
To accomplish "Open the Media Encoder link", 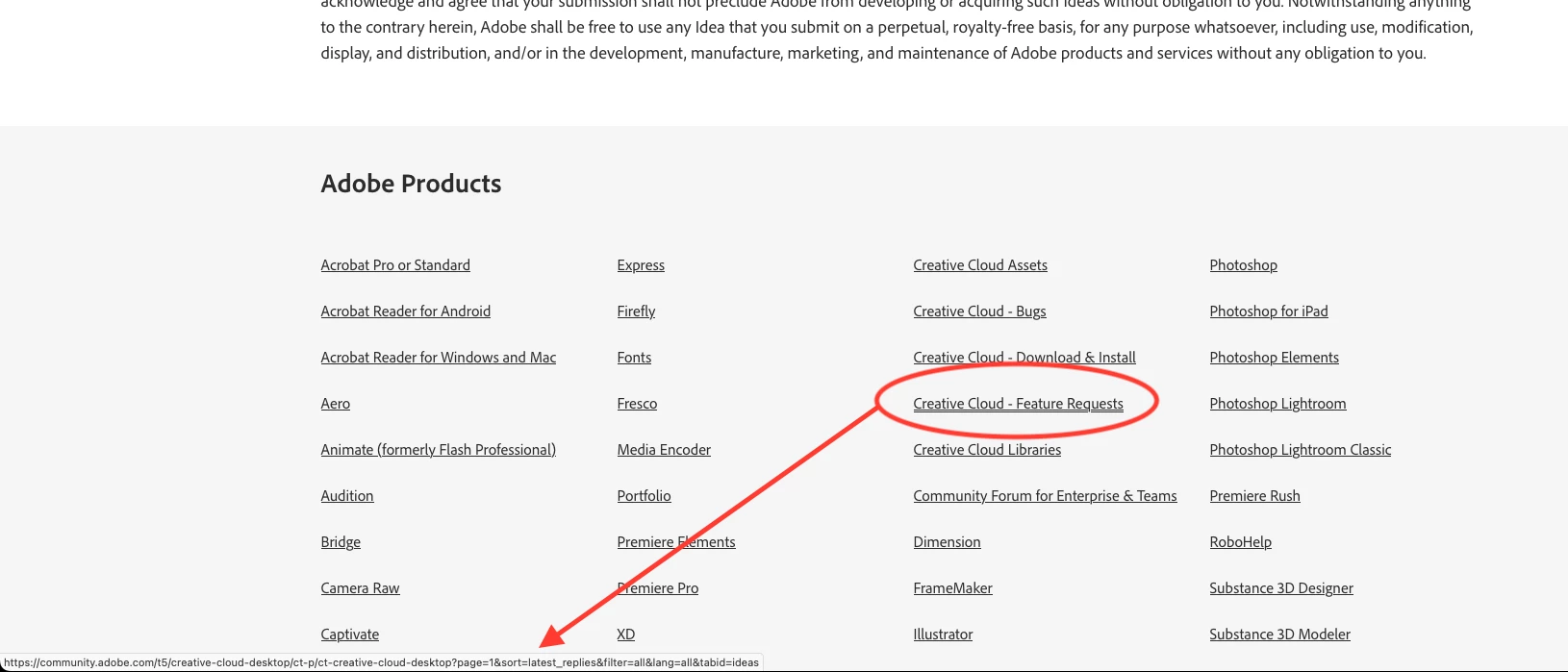I will [x=664, y=450].
